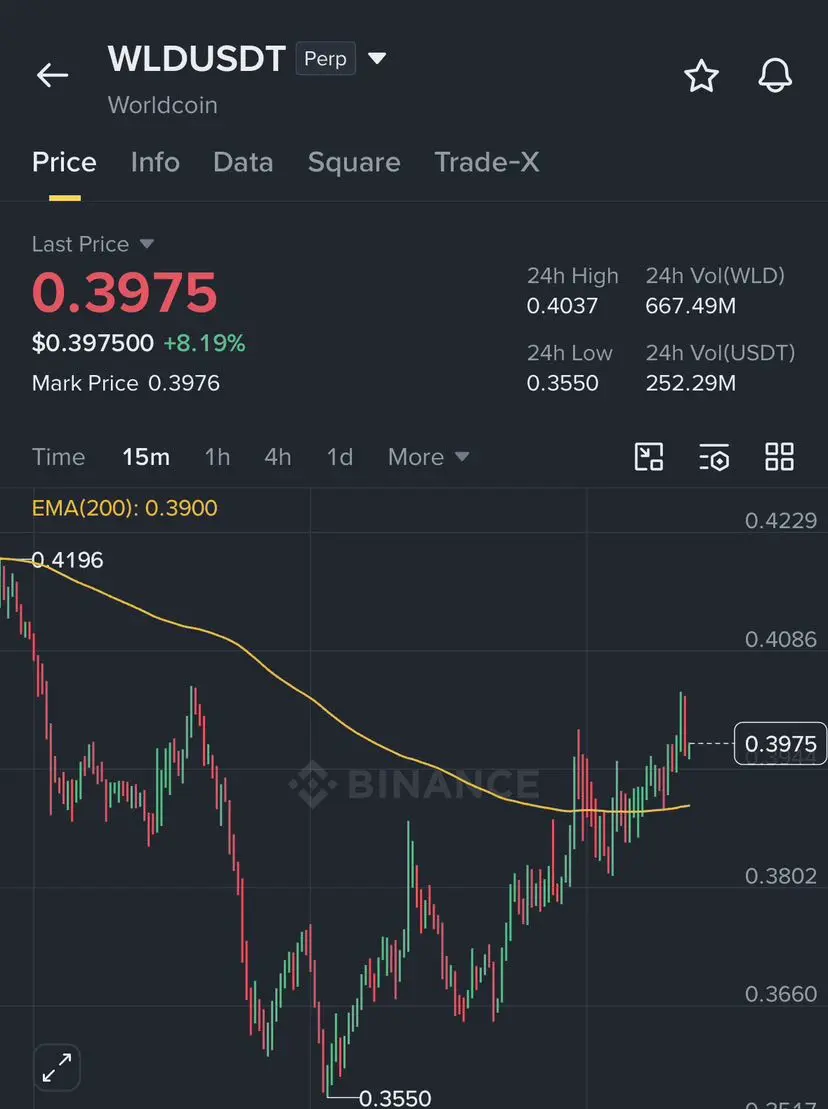Switch the chart to the 1h interval
The image size is (828, 1109).
click(x=217, y=457)
